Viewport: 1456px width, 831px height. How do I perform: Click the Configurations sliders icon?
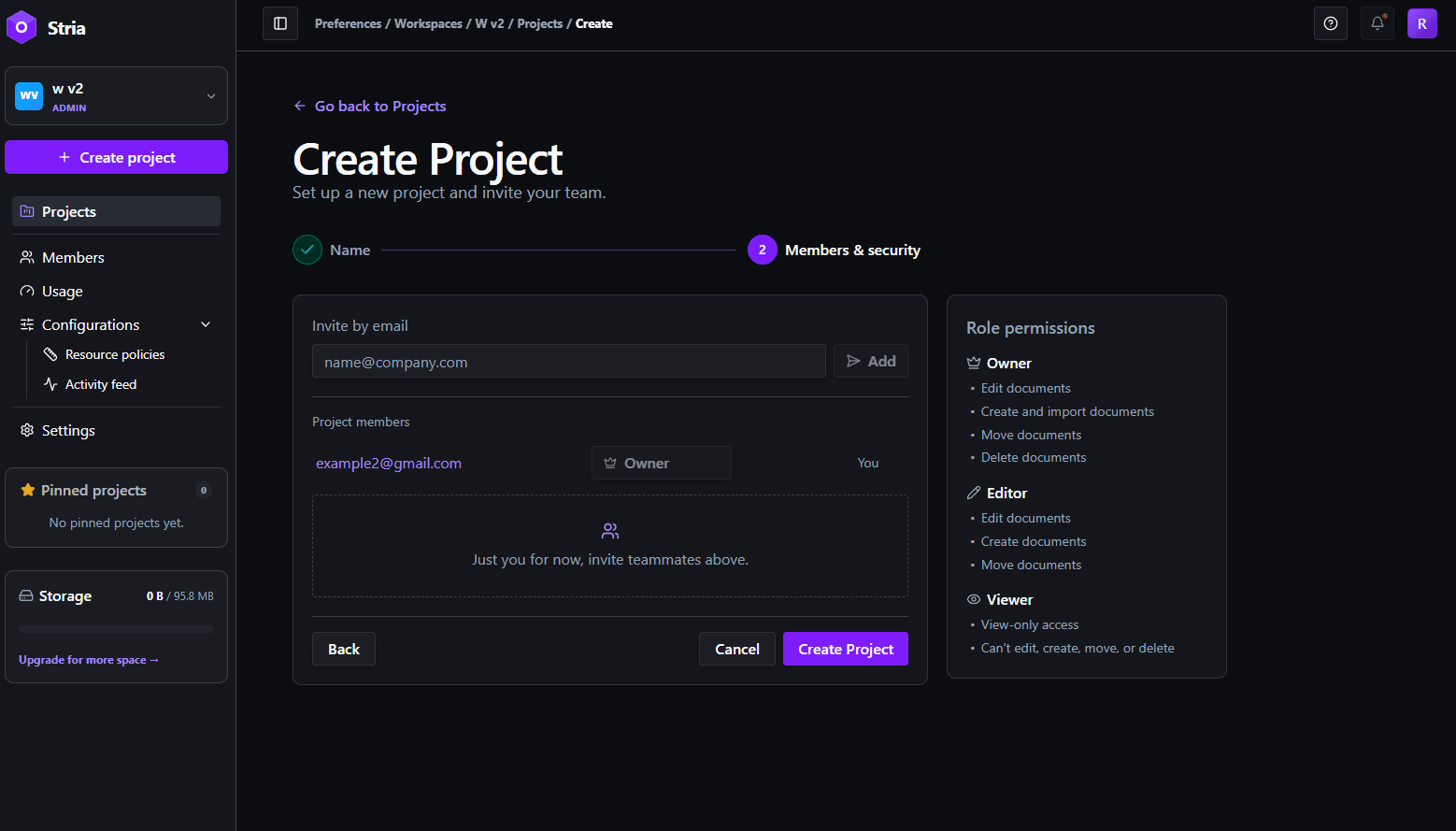coord(27,324)
